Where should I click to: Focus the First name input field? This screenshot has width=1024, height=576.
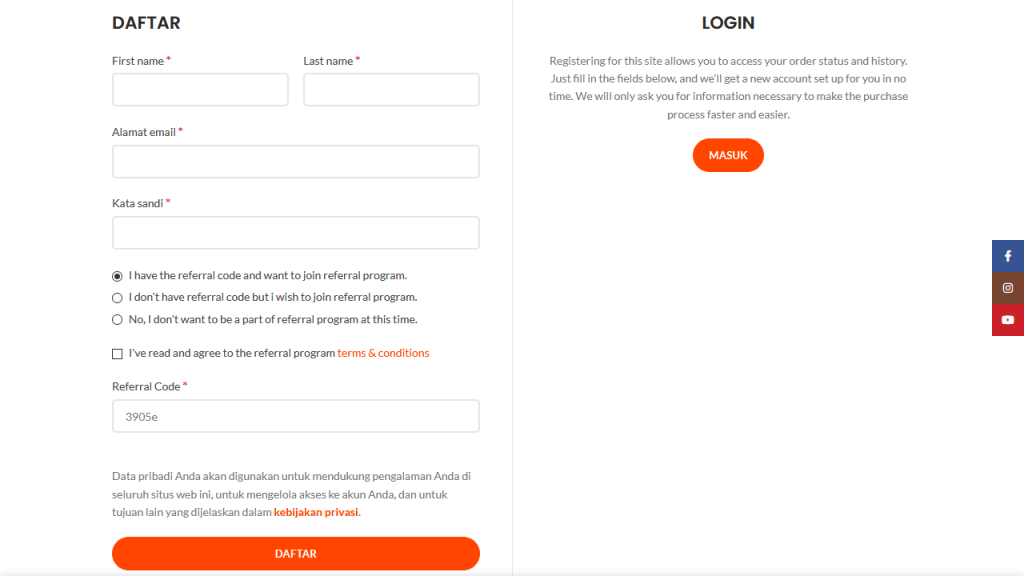point(200,90)
